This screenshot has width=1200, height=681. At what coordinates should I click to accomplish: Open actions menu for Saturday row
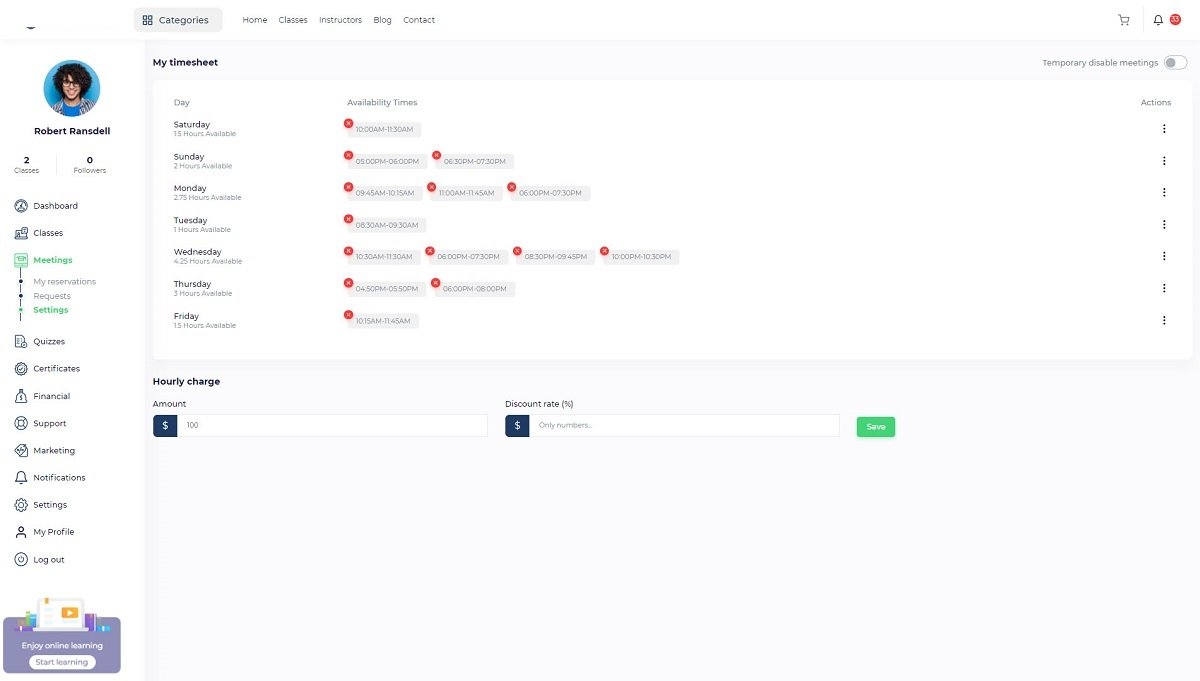click(x=1164, y=129)
